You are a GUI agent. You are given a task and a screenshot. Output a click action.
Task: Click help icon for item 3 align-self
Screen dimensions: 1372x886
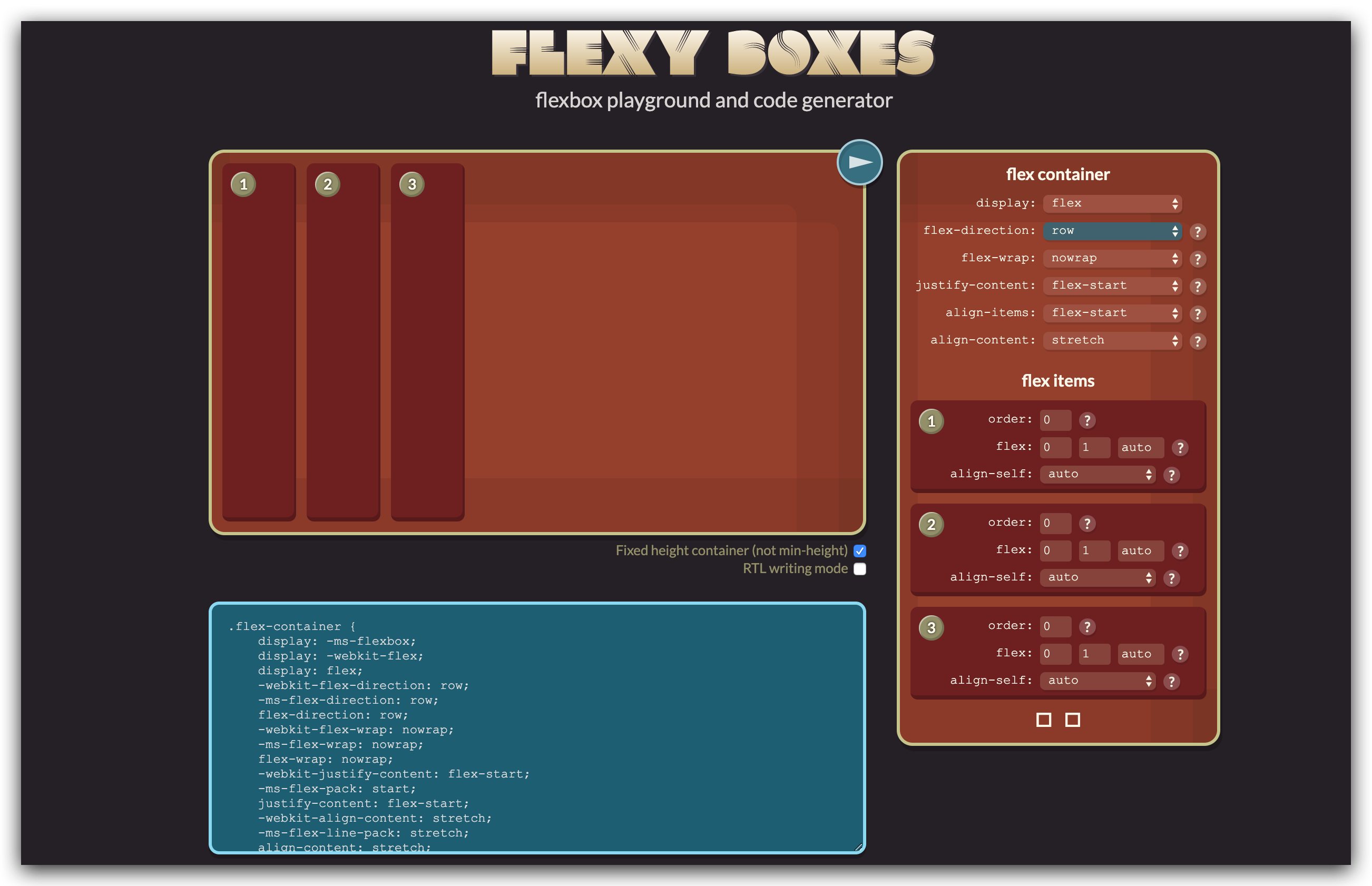pos(1171,682)
